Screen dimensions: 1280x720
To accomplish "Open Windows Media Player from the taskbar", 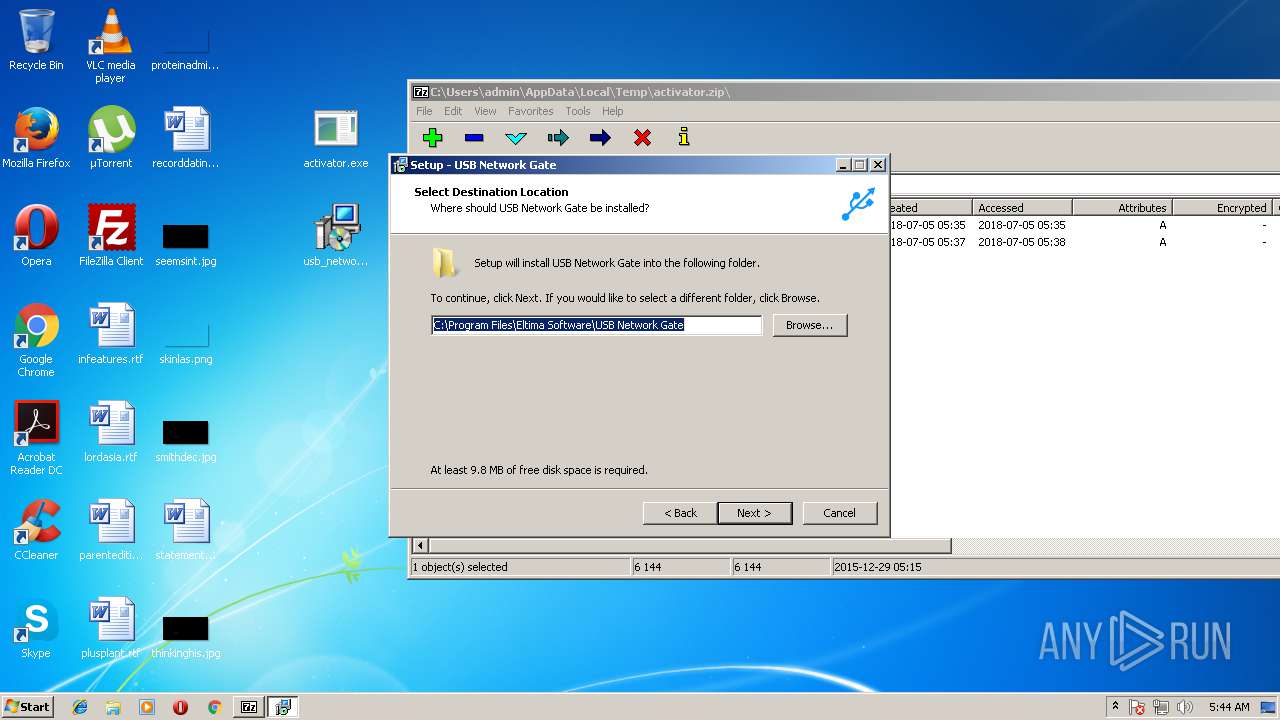I will (147, 707).
